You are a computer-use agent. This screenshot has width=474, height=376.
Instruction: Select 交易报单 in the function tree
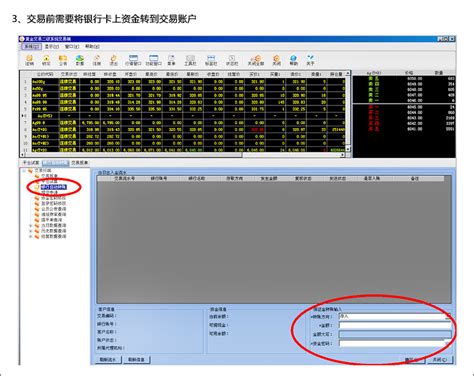click(x=50, y=176)
